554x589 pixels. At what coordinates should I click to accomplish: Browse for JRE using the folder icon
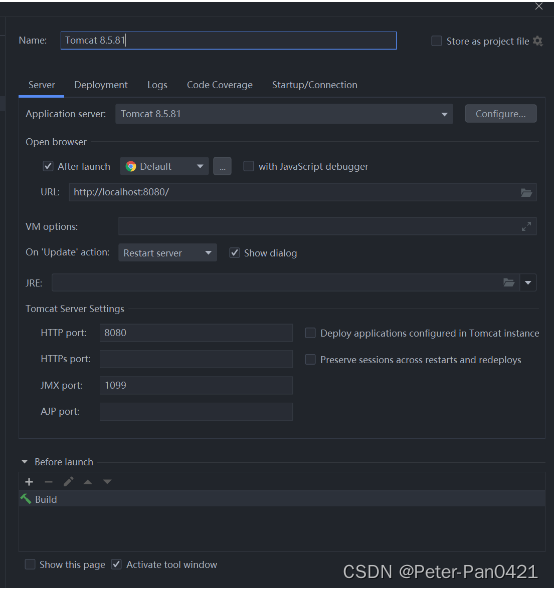point(509,282)
